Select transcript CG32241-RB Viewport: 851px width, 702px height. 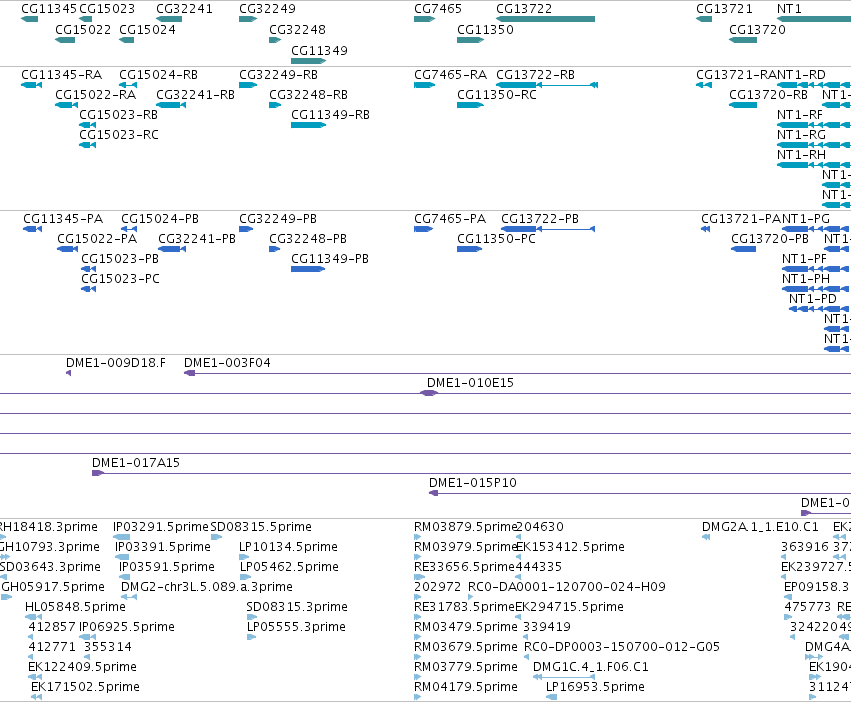[x=171, y=105]
